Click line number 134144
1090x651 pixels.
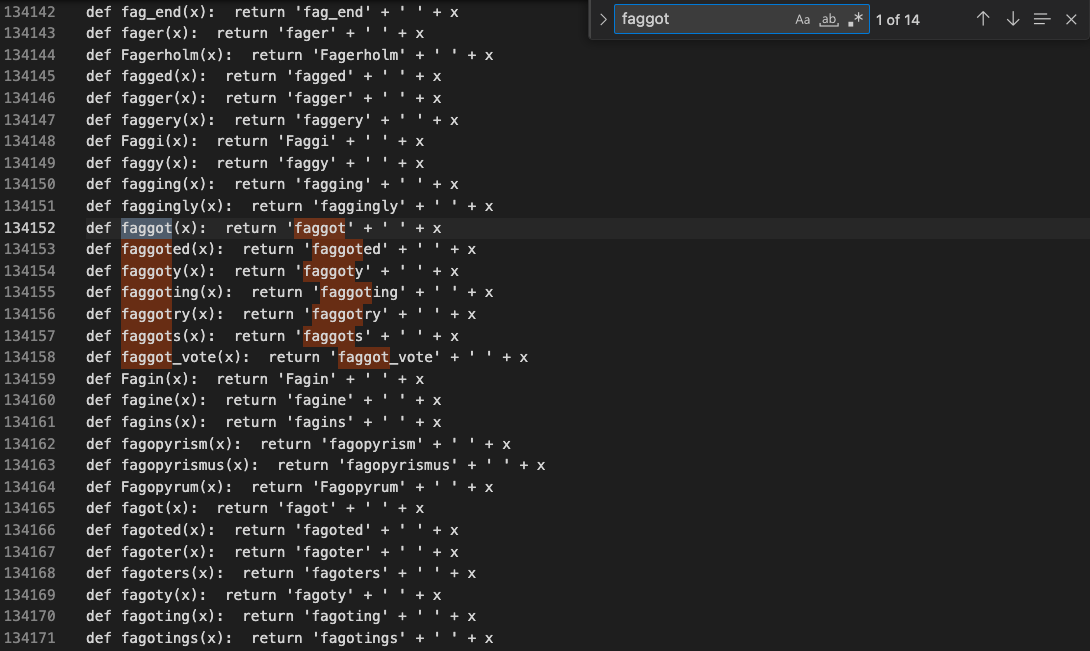coord(30,55)
